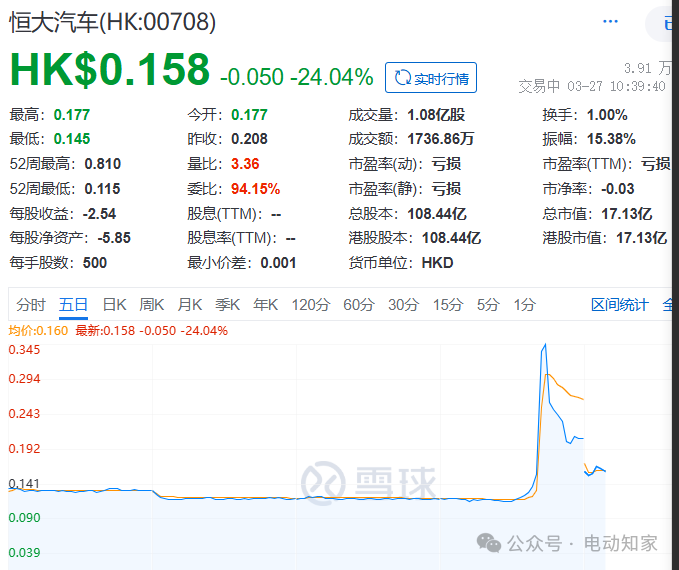679x570 pixels.
Task: Click the 0.345 price axis label
Action: (x=24, y=350)
